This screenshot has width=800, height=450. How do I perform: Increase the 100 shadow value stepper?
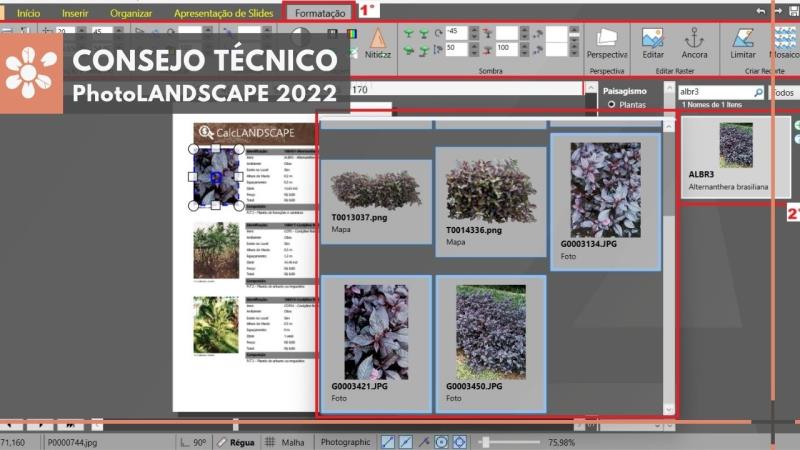[524, 46]
